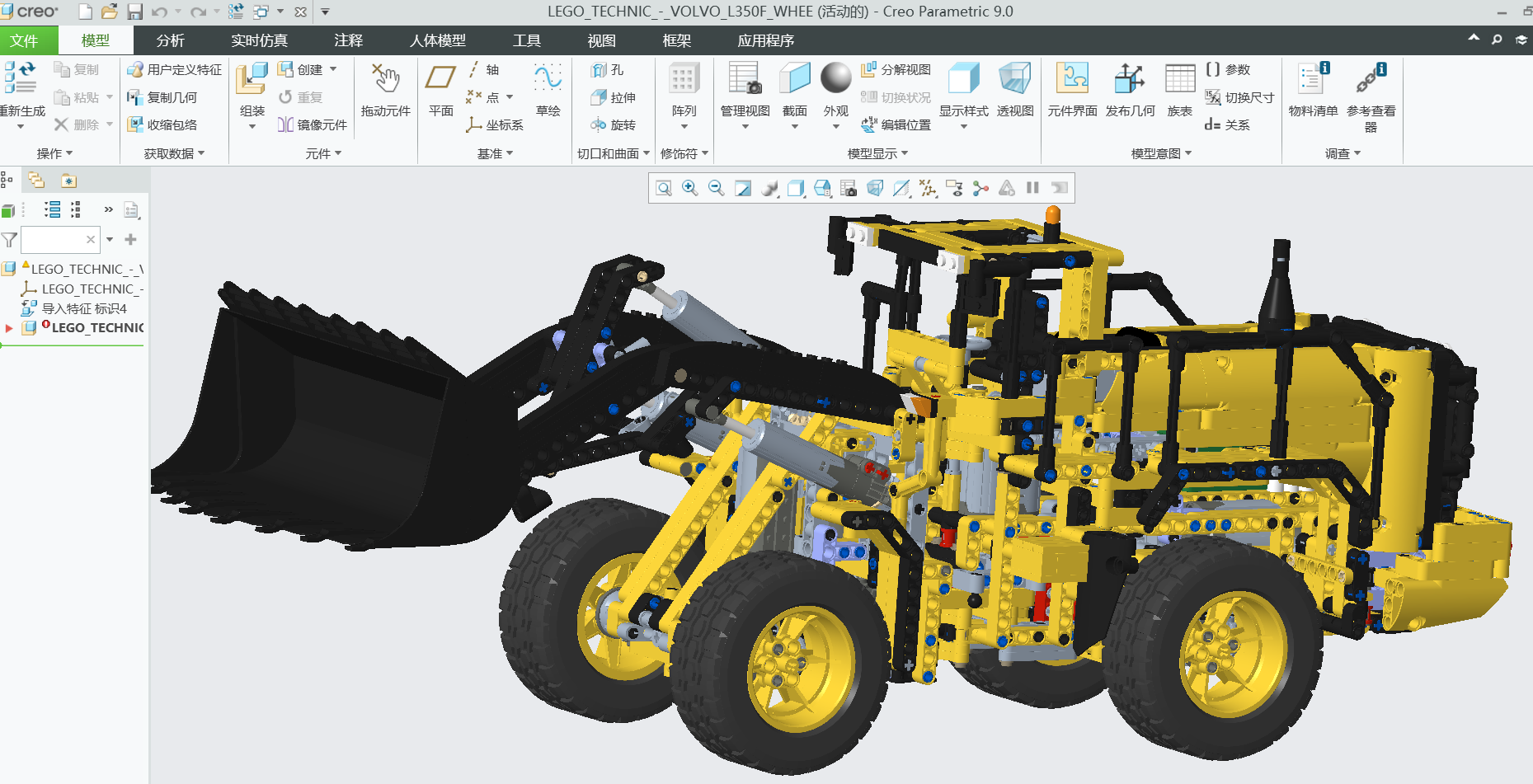Toggle the model tree filter funnel
The width and height of the screenshot is (1533, 784).
9,240
